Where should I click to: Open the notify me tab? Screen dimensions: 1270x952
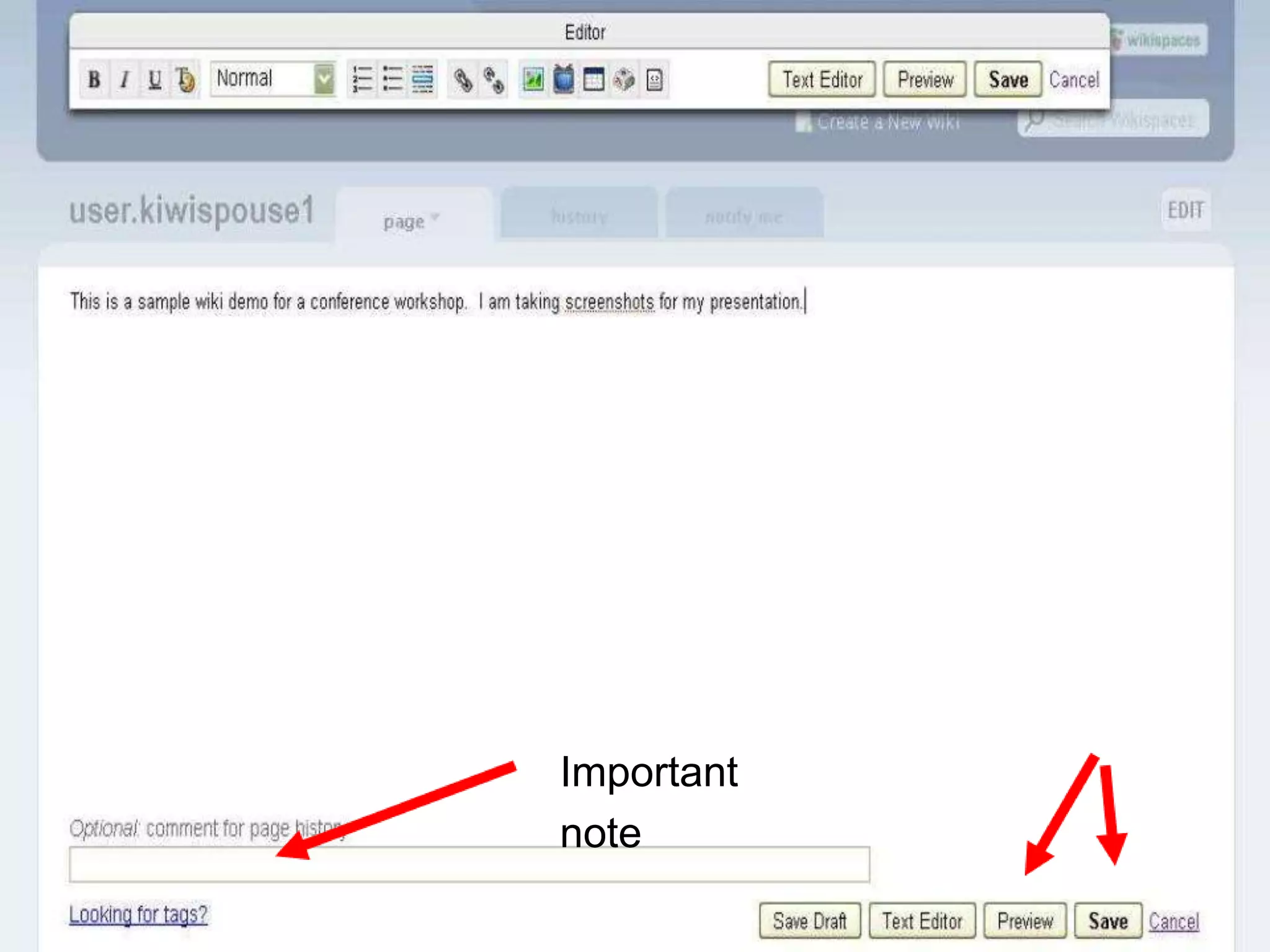pos(744,215)
